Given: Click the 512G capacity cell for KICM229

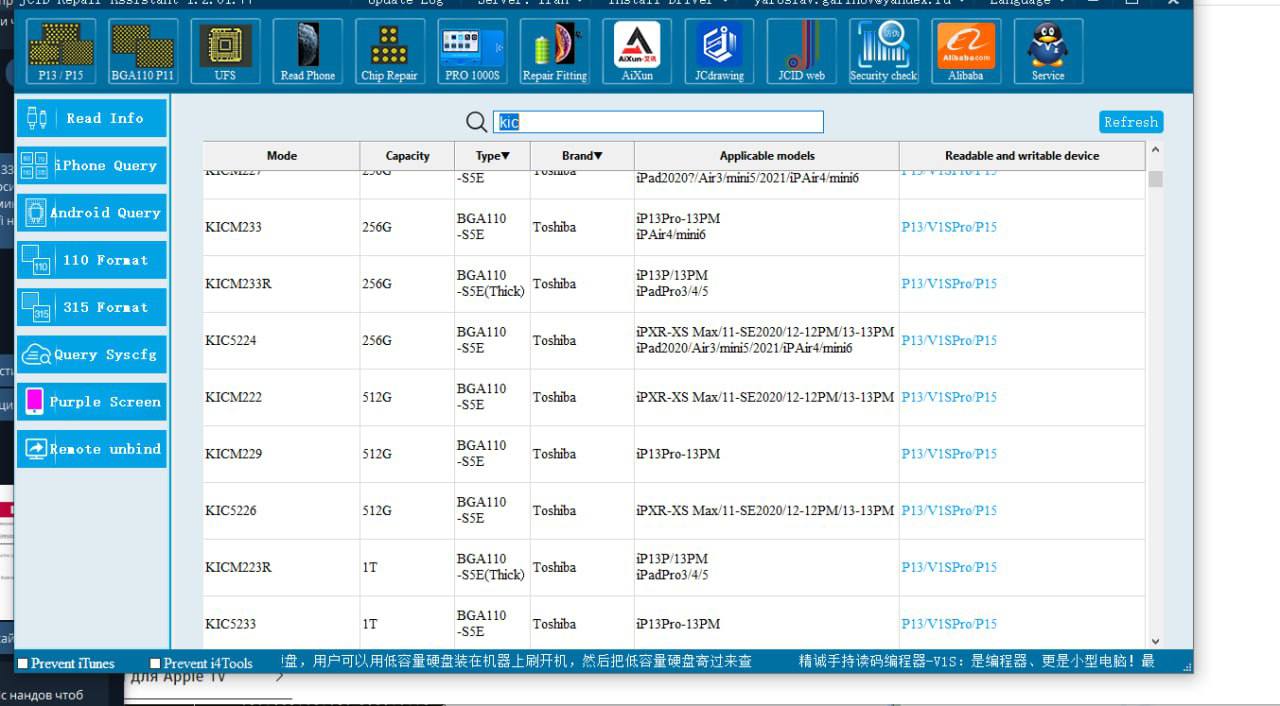Looking at the screenshot, I should pos(407,454).
